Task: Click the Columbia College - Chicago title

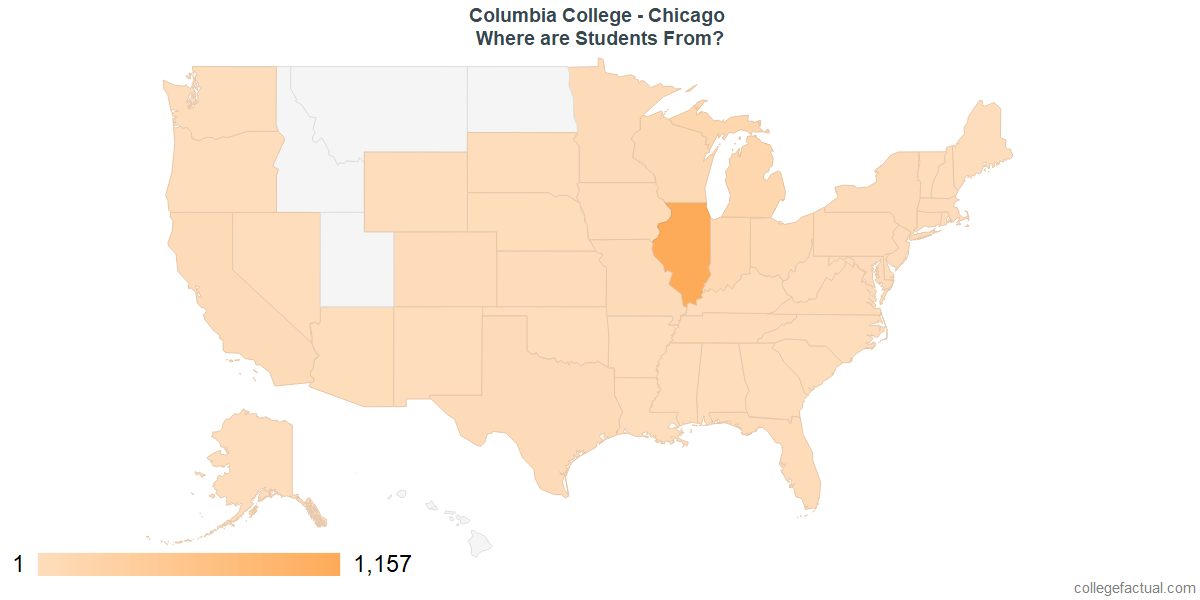Action: point(599,16)
